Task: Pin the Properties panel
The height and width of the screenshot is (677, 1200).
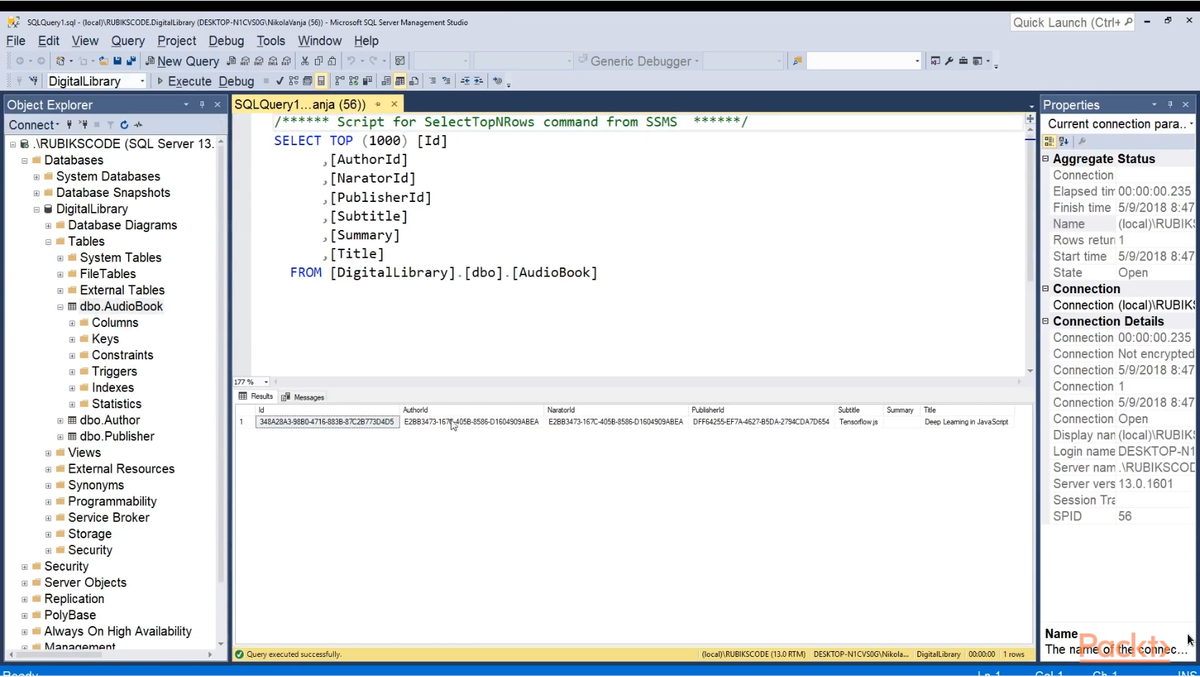Action: [1170, 104]
